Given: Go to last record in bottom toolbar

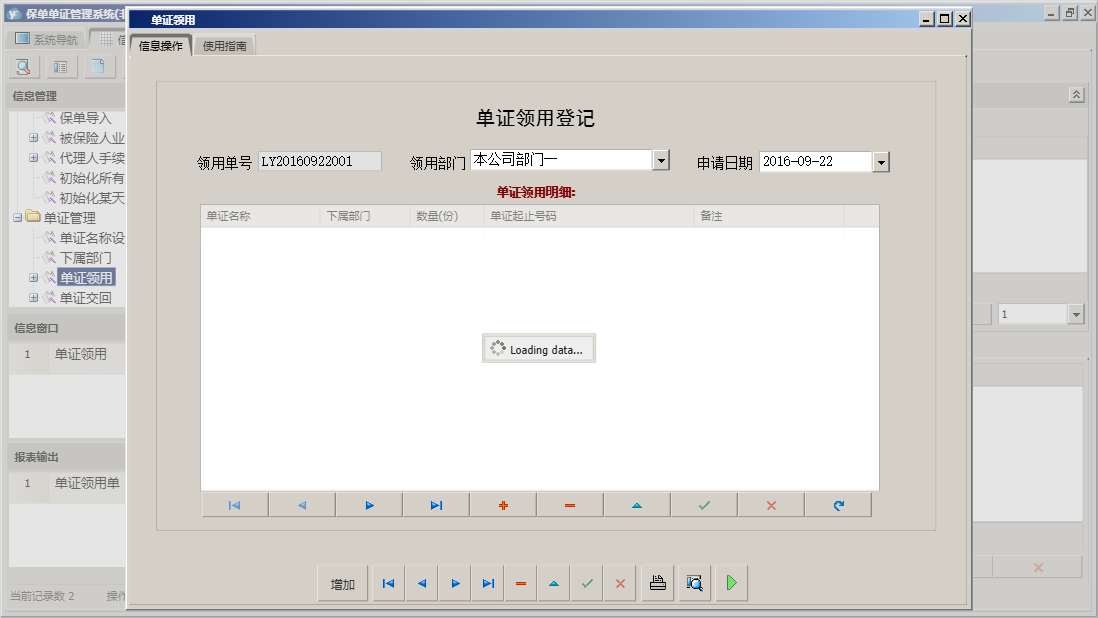Looking at the screenshot, I should tap(488, 583).
